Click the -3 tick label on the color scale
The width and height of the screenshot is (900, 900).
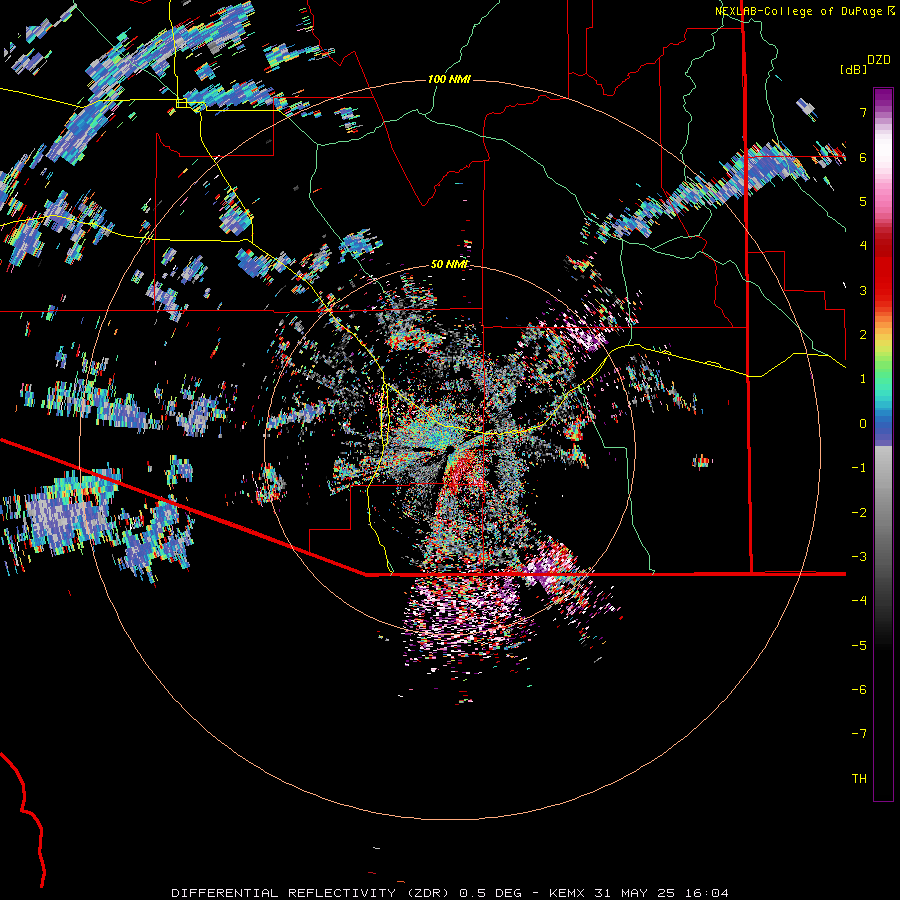pos(859,557)
